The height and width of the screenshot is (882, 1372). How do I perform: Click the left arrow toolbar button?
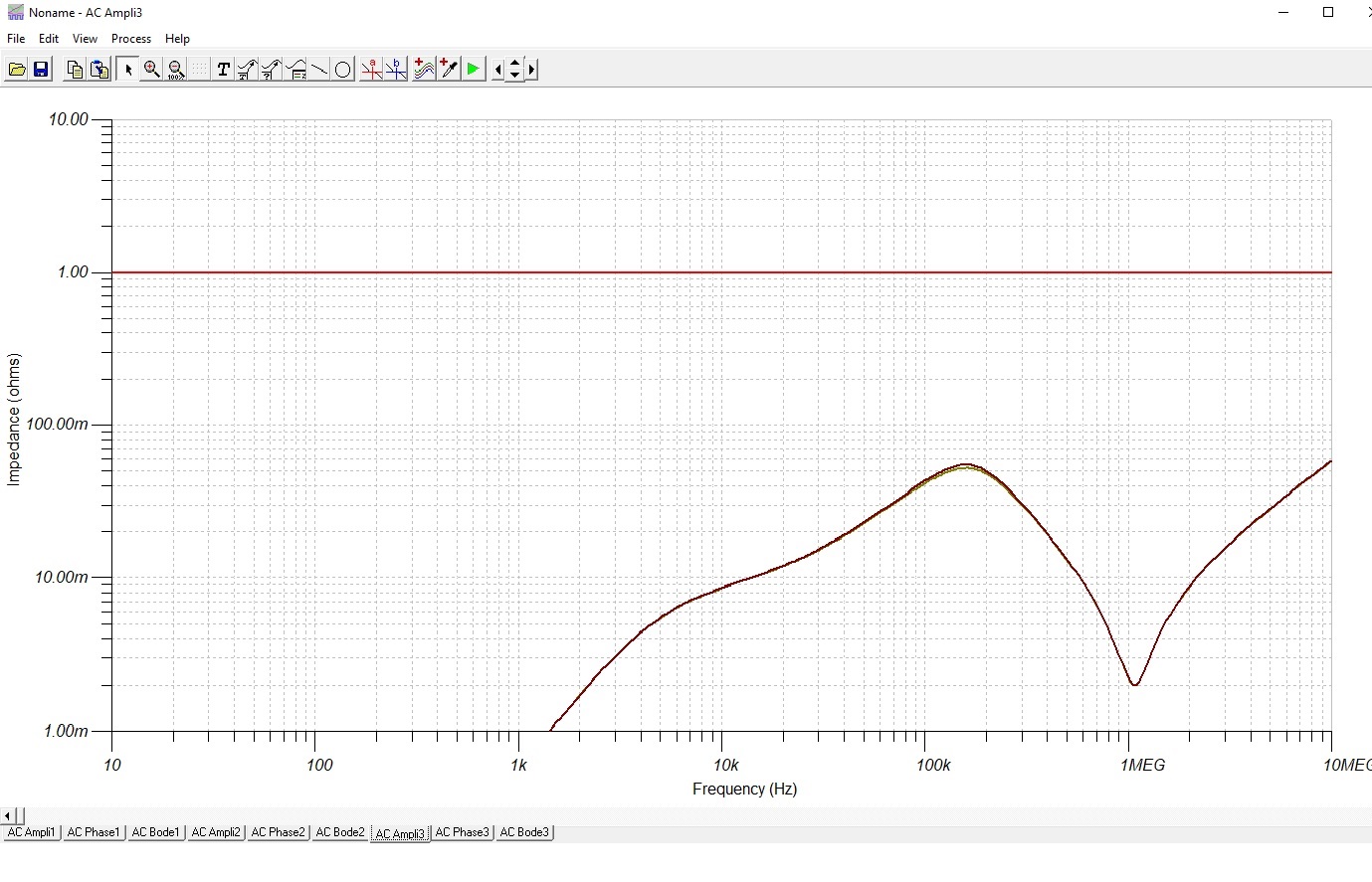pyautogui.click(x=497, y=70)
